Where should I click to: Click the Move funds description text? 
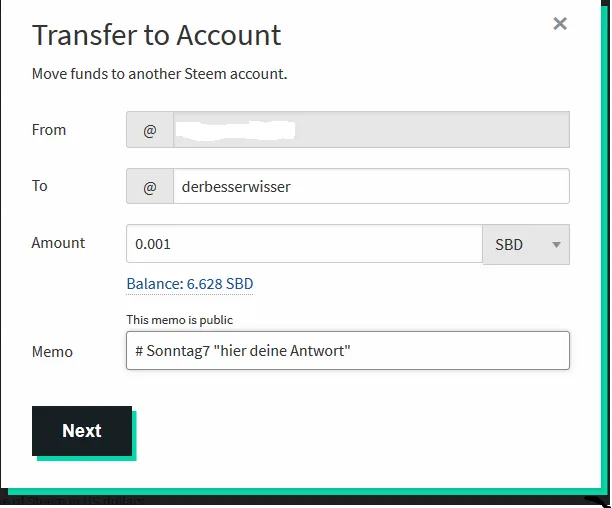click(159, 74)
